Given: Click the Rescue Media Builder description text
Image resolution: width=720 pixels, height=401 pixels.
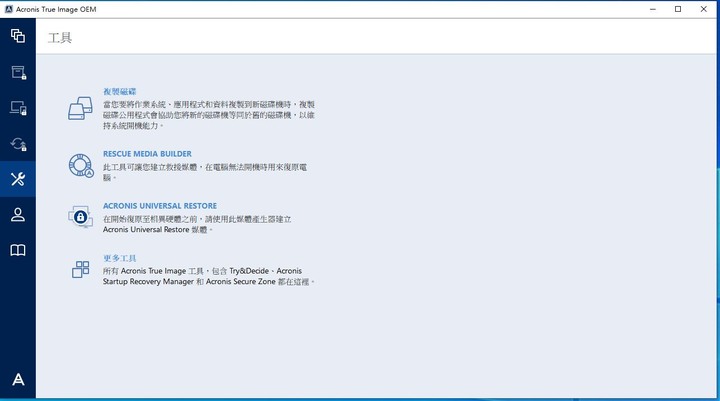Looking at the screenshot, I should [x=205, y=172].
